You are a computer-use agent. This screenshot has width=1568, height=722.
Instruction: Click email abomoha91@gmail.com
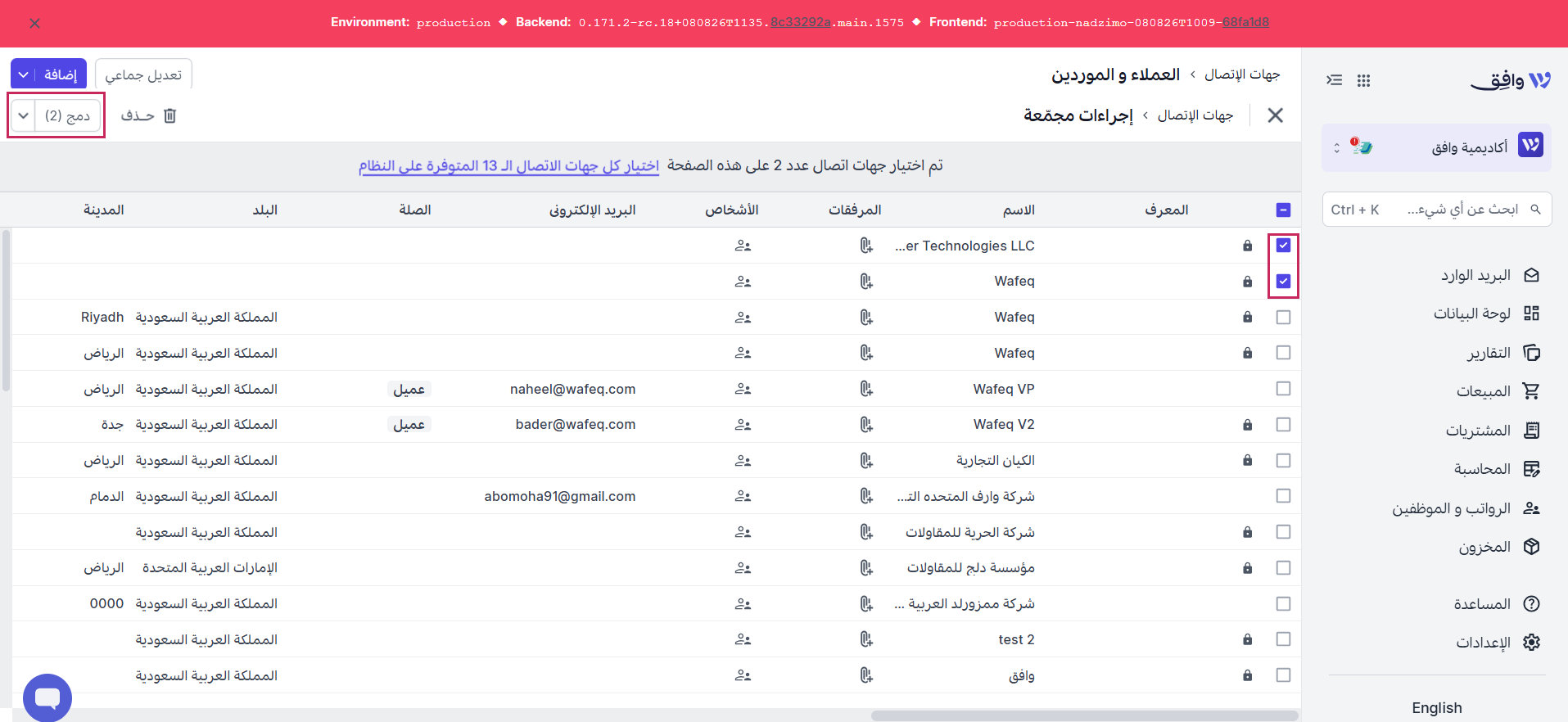click(560, 496)
